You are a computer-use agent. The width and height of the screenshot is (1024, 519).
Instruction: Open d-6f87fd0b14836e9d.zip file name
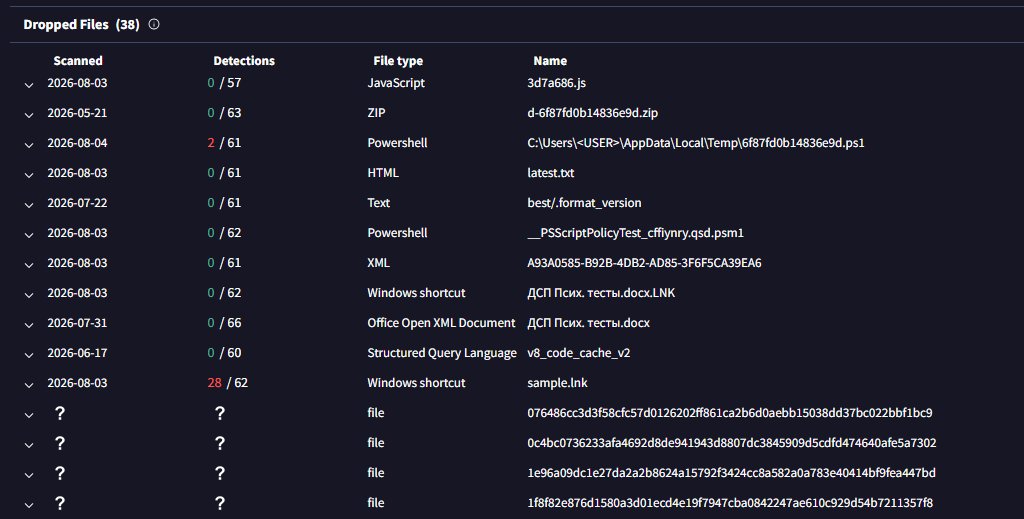(592, 113)
